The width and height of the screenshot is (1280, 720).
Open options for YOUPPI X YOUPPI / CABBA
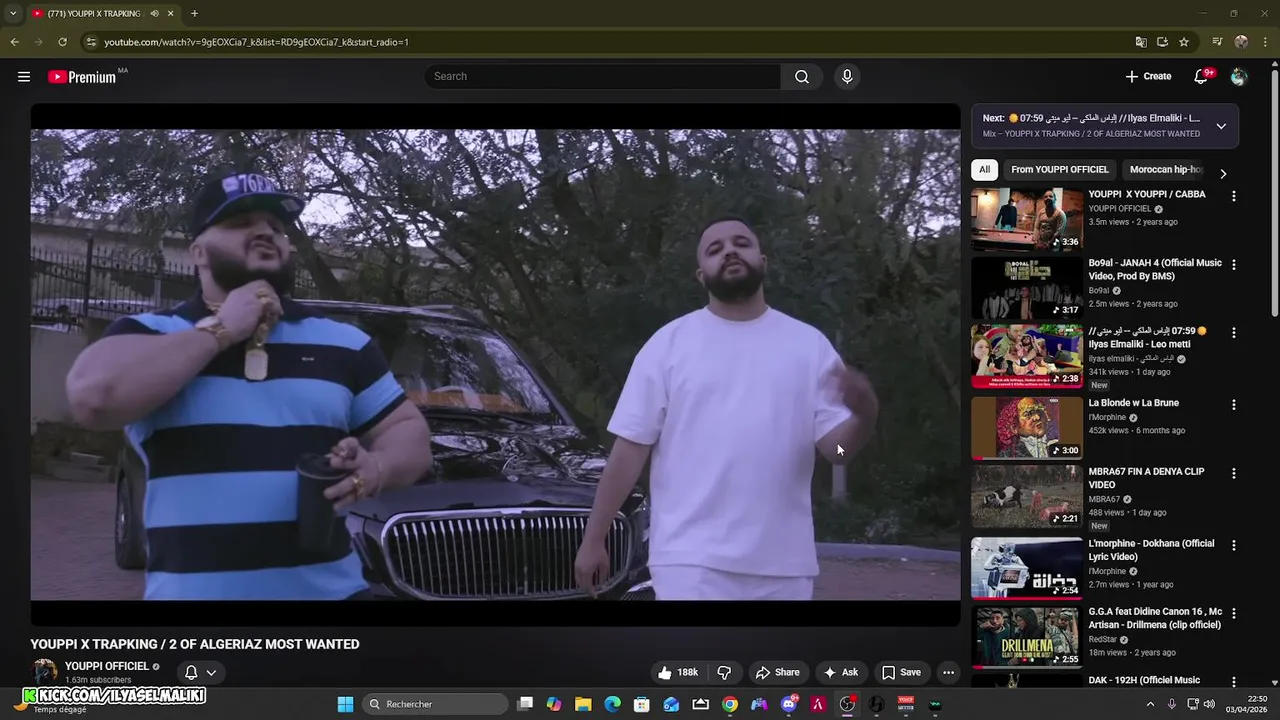click(x=1233, y=196)
